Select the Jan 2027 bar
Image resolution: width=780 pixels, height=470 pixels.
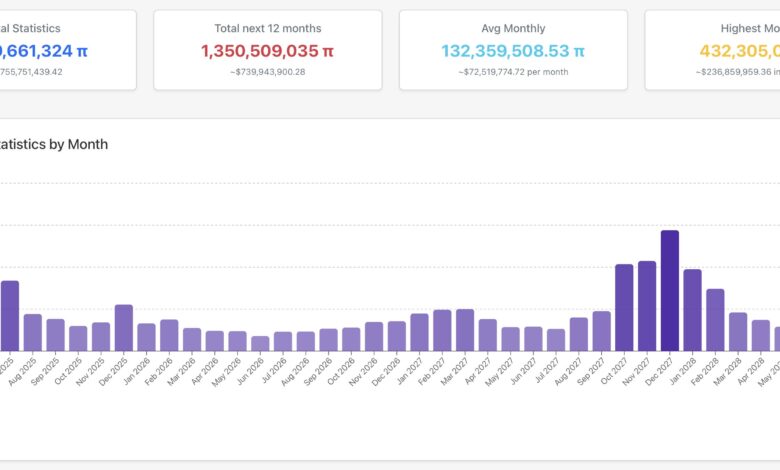(x=419, y=333)
